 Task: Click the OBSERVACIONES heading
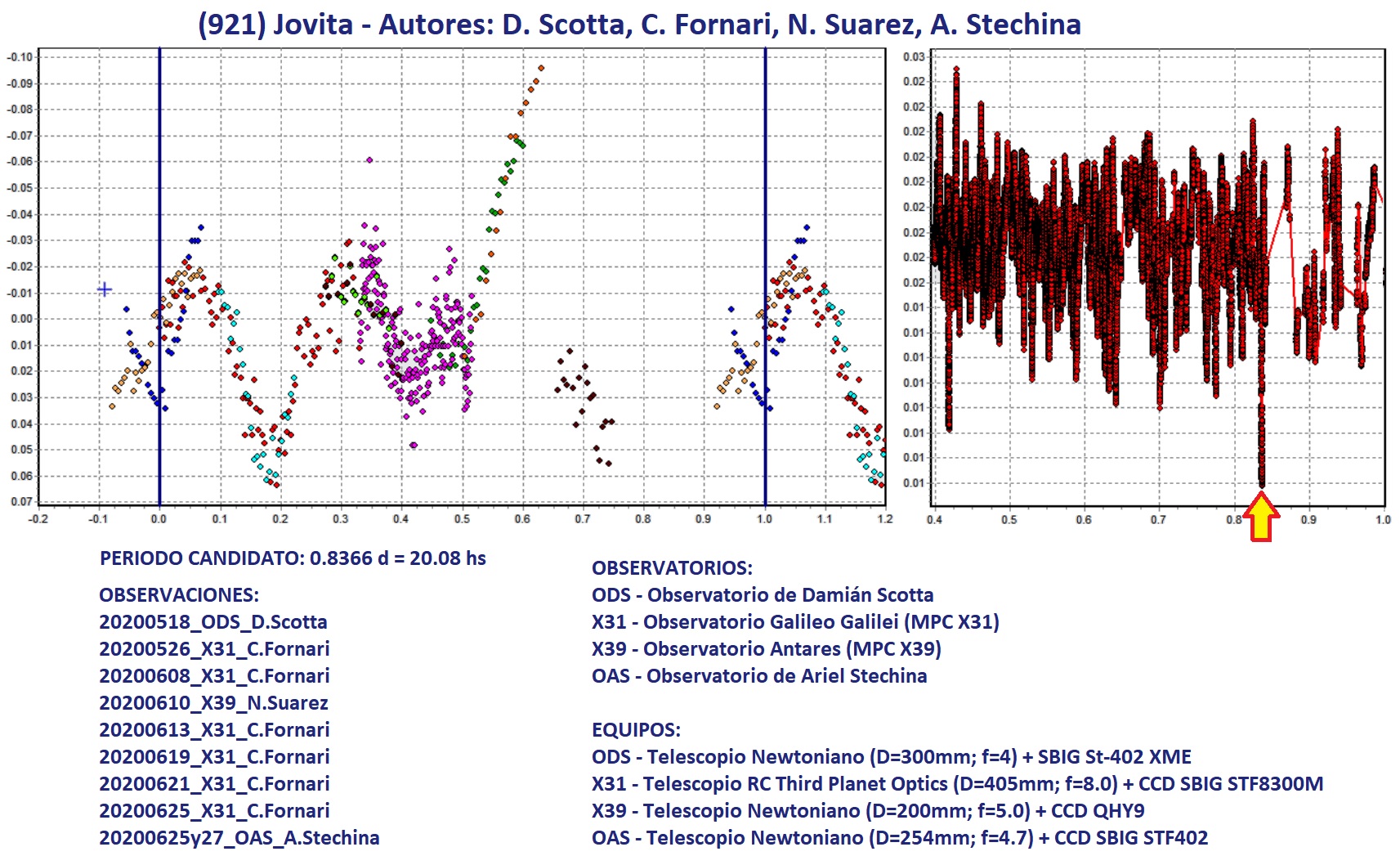[x=179, y=595]
